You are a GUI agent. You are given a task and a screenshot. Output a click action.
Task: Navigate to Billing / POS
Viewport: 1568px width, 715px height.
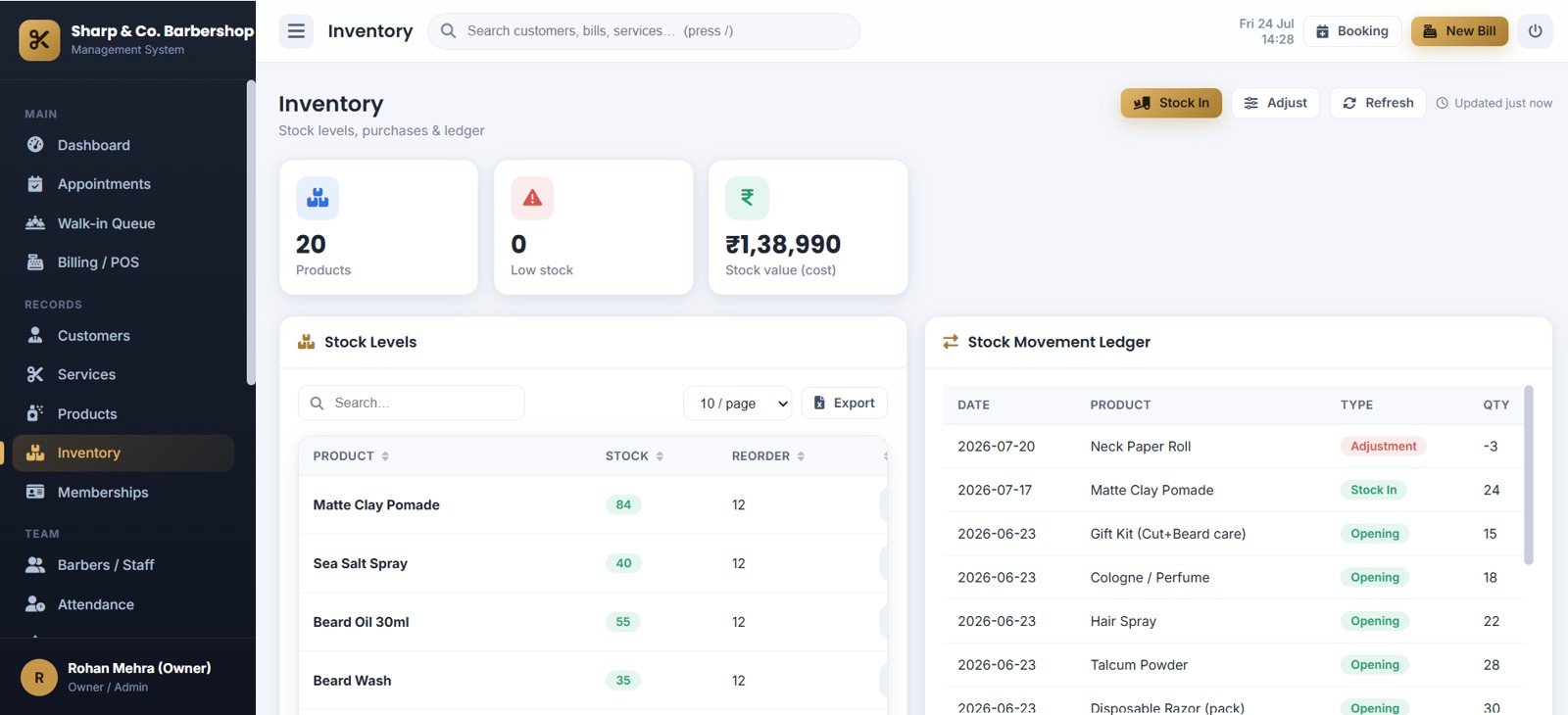(x=123, y=262)
